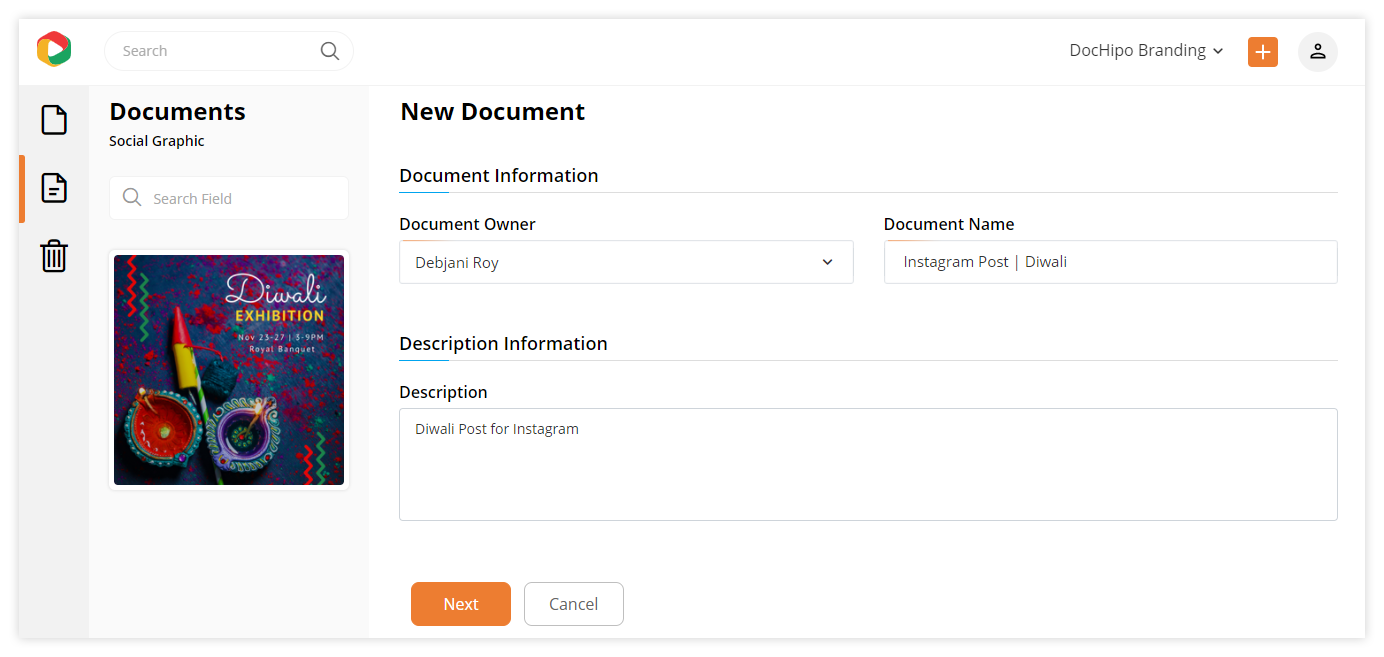The height and width of the screenshot is (657, 1384).
Task: Select the documents page icon in sidebar
Action: pos(54,187)
